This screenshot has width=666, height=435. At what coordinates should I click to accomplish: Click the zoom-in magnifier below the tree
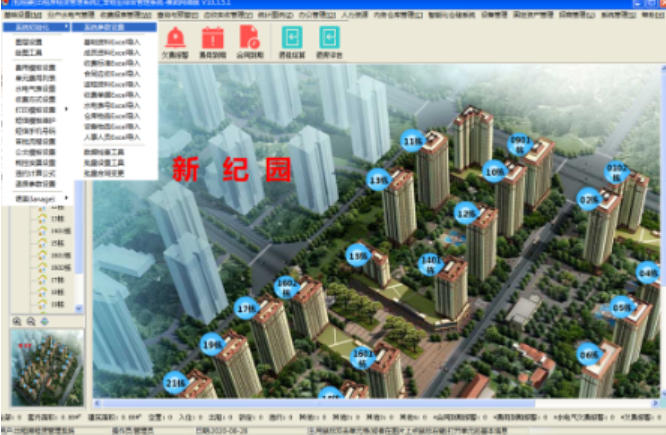(x=17, y=322)
